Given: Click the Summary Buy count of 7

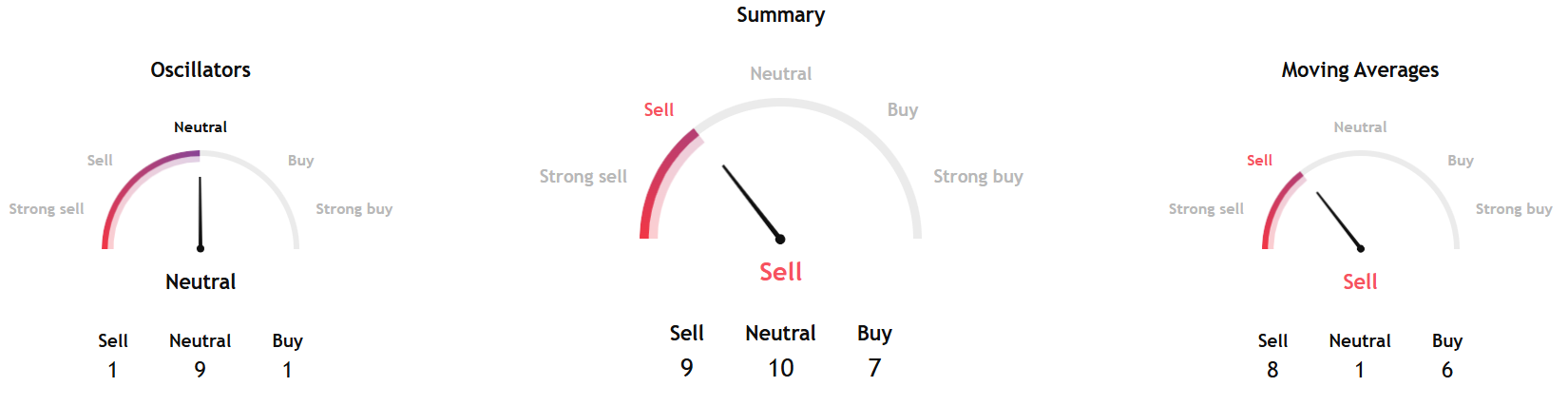Looking at the screenshot, I should coord(874,368).
